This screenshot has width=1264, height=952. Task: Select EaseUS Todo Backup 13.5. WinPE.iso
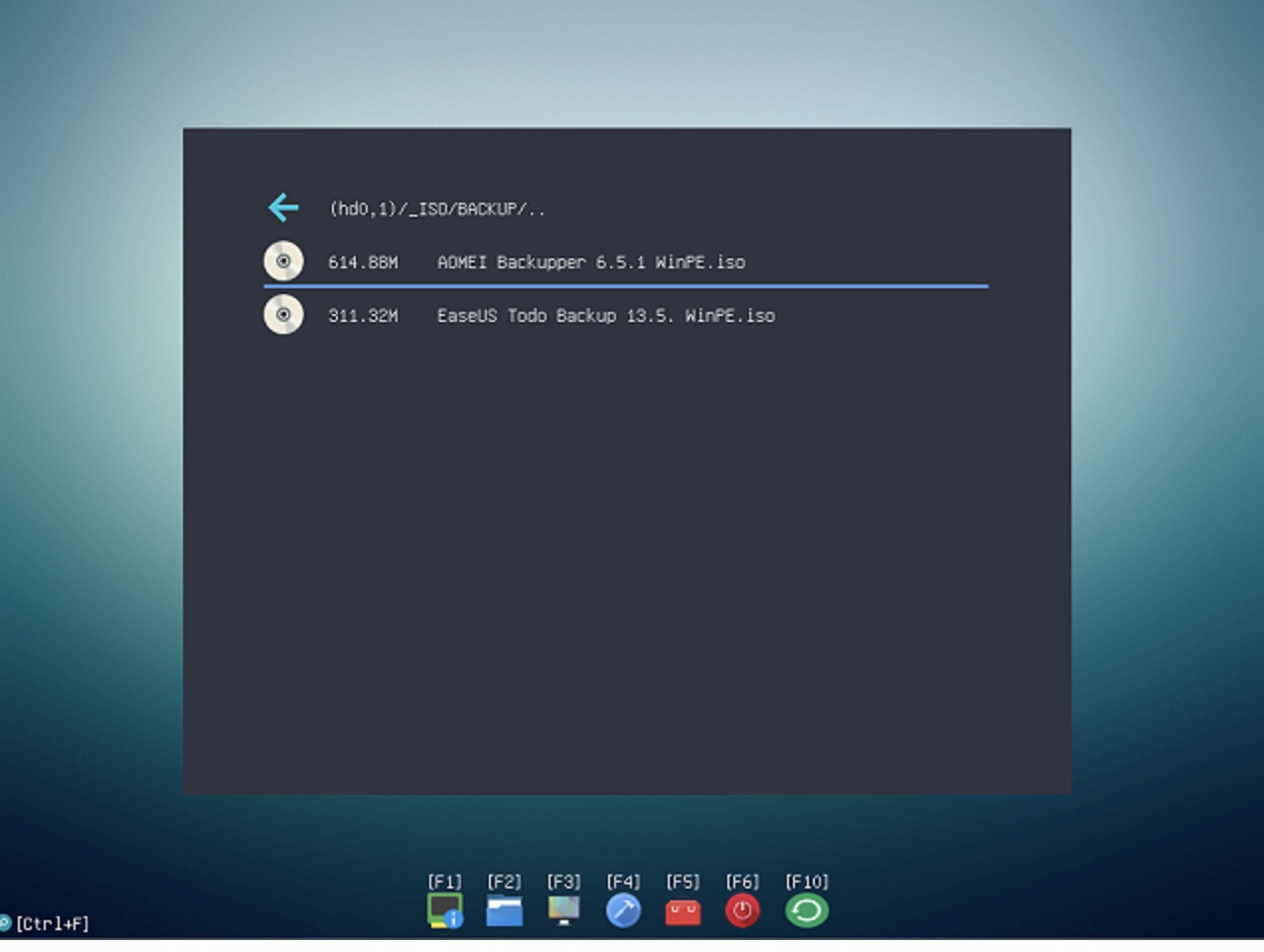606,316
